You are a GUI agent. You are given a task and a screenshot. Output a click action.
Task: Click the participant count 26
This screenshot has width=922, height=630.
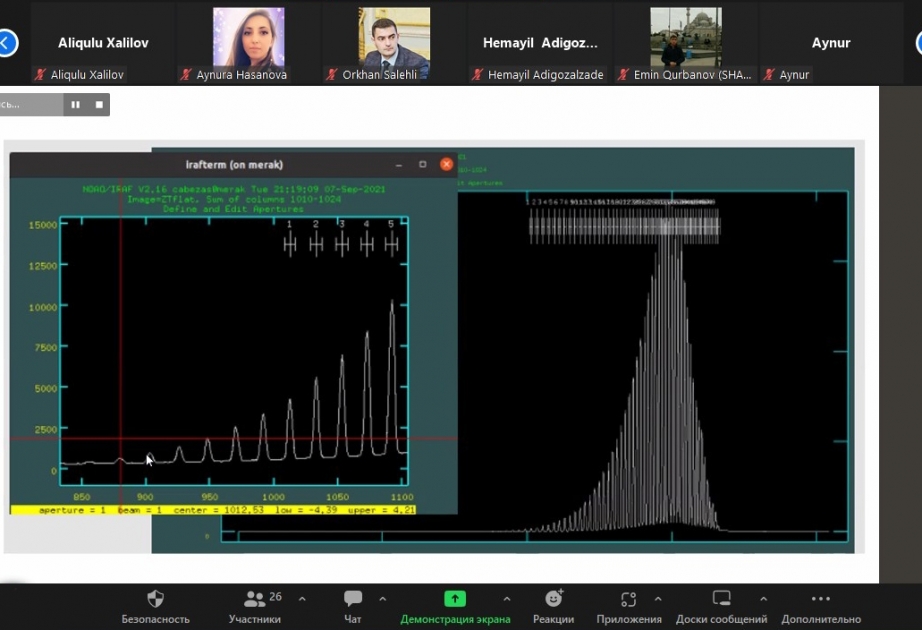275,596
